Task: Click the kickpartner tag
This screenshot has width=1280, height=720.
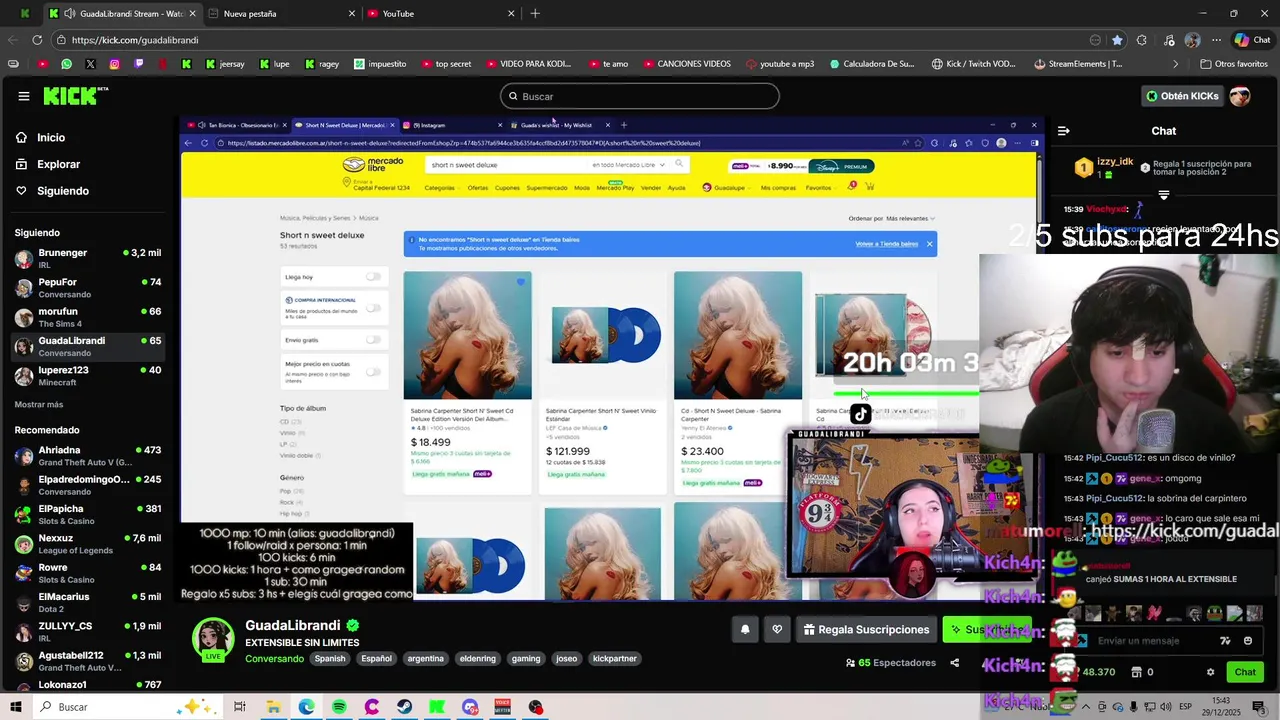Action: [614, 659]
